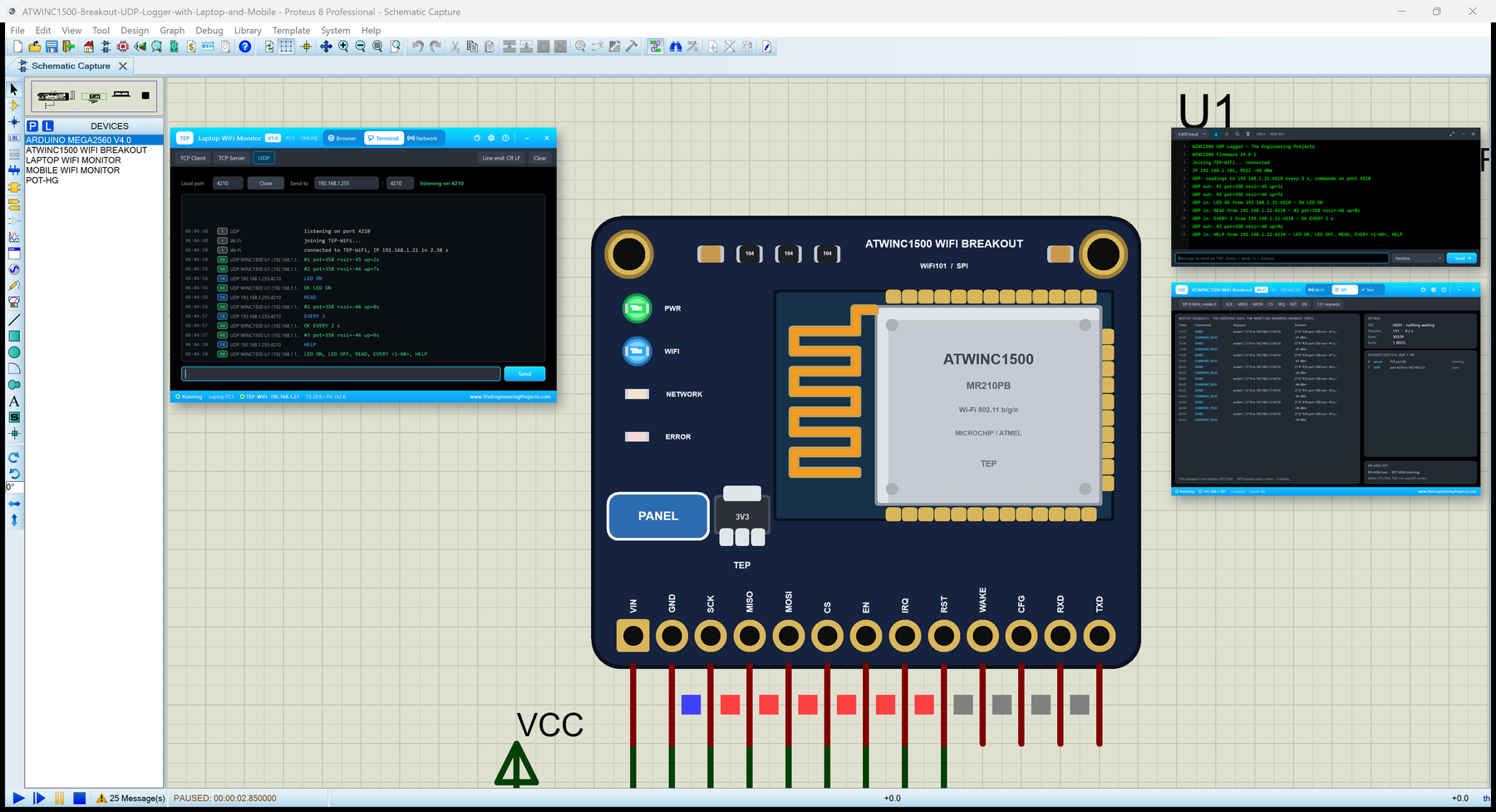The image size is (1496, 812).
Task: Toggle wire auto-router toolbar icon
Action: [656, 47]
